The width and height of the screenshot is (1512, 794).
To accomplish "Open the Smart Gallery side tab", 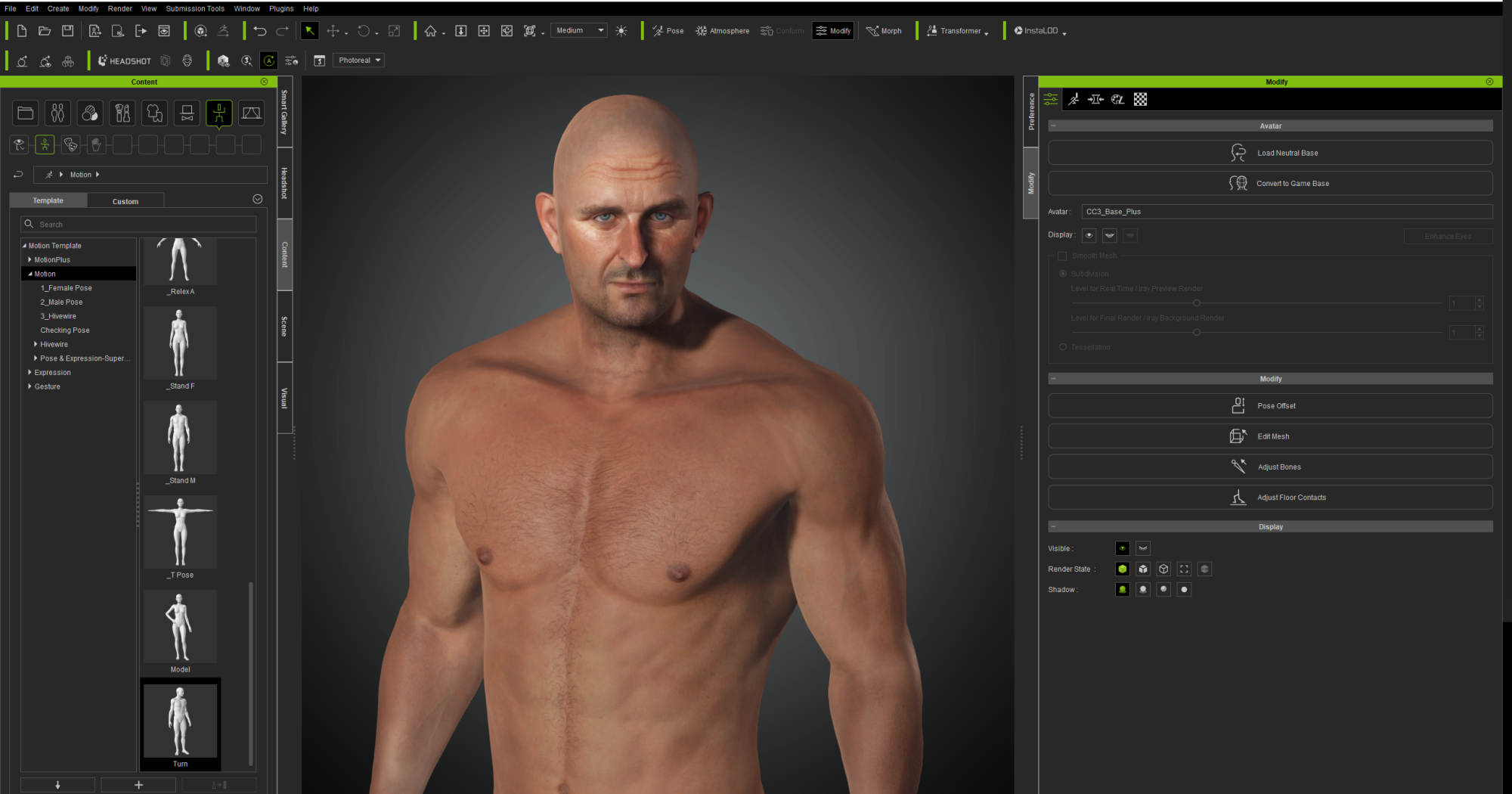I will (284, 112).
